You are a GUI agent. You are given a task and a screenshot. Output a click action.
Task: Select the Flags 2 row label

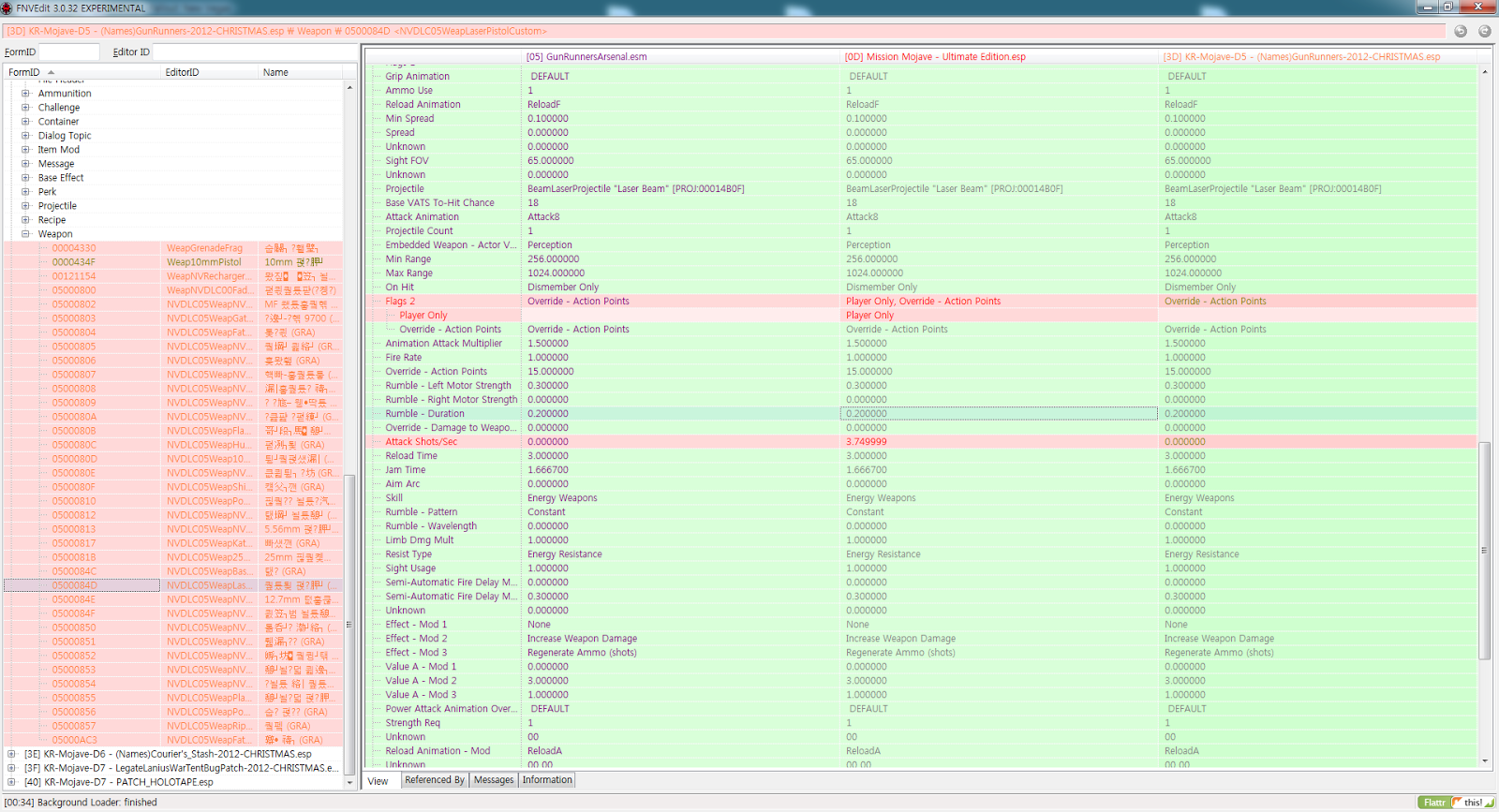[x=400, y=302]
